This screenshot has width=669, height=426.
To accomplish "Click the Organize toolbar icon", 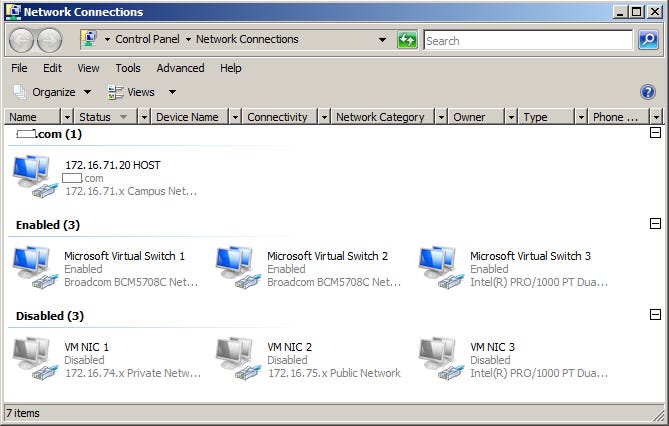I will (x=20, y=92).
